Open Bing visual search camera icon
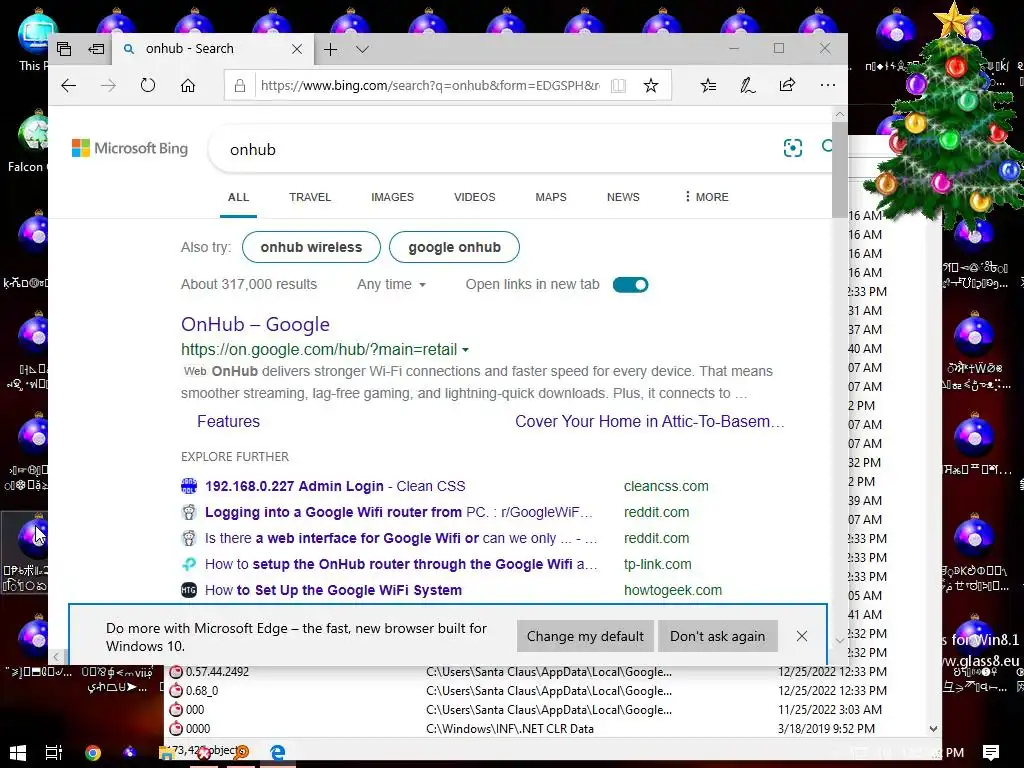 (x=793, y=148)
